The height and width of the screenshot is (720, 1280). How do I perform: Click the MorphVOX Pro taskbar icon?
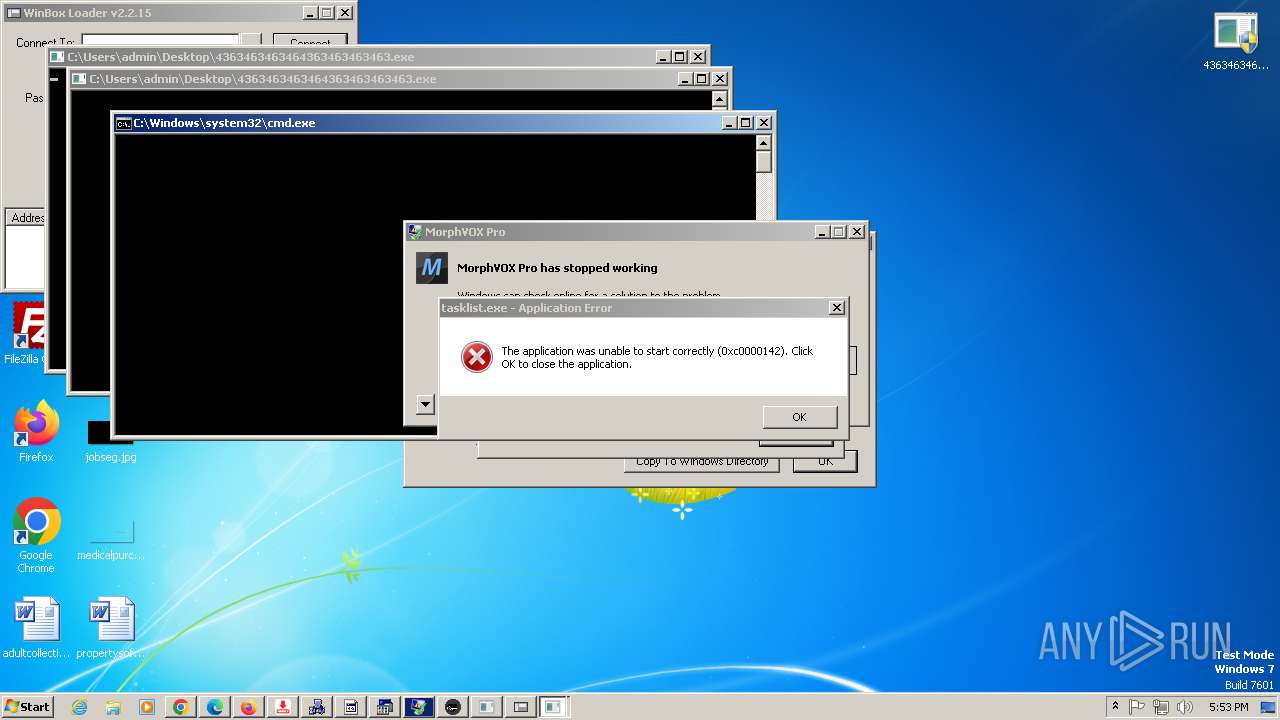(x=419, y=707)
